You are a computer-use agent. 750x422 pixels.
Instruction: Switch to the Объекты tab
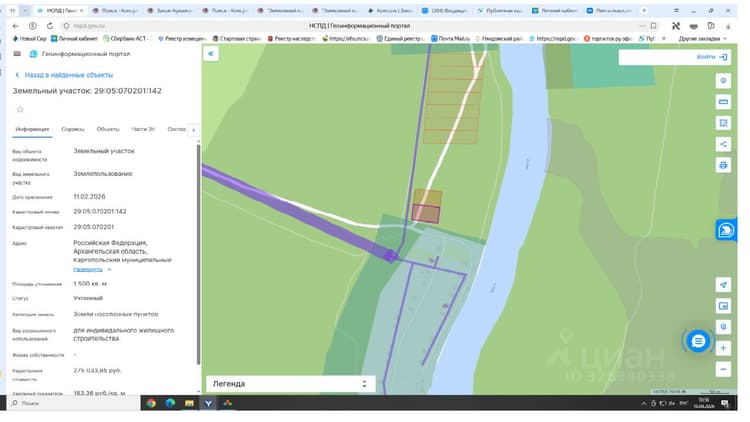(x=108, y=129)
